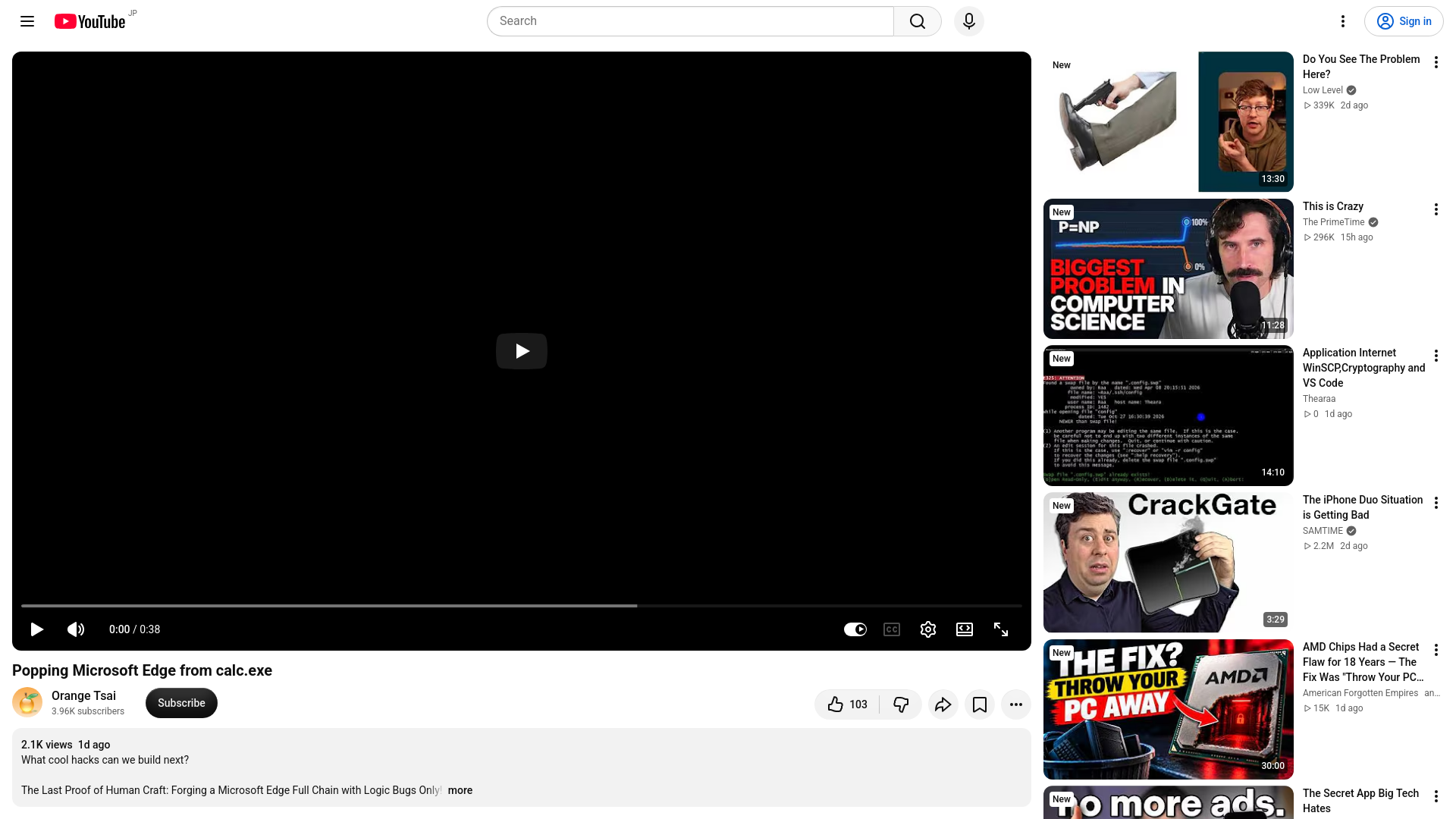Image resolution: width=1456 pixels, height=819 pixels.
Task: Play video from control bar
Action: click(36, 629)
